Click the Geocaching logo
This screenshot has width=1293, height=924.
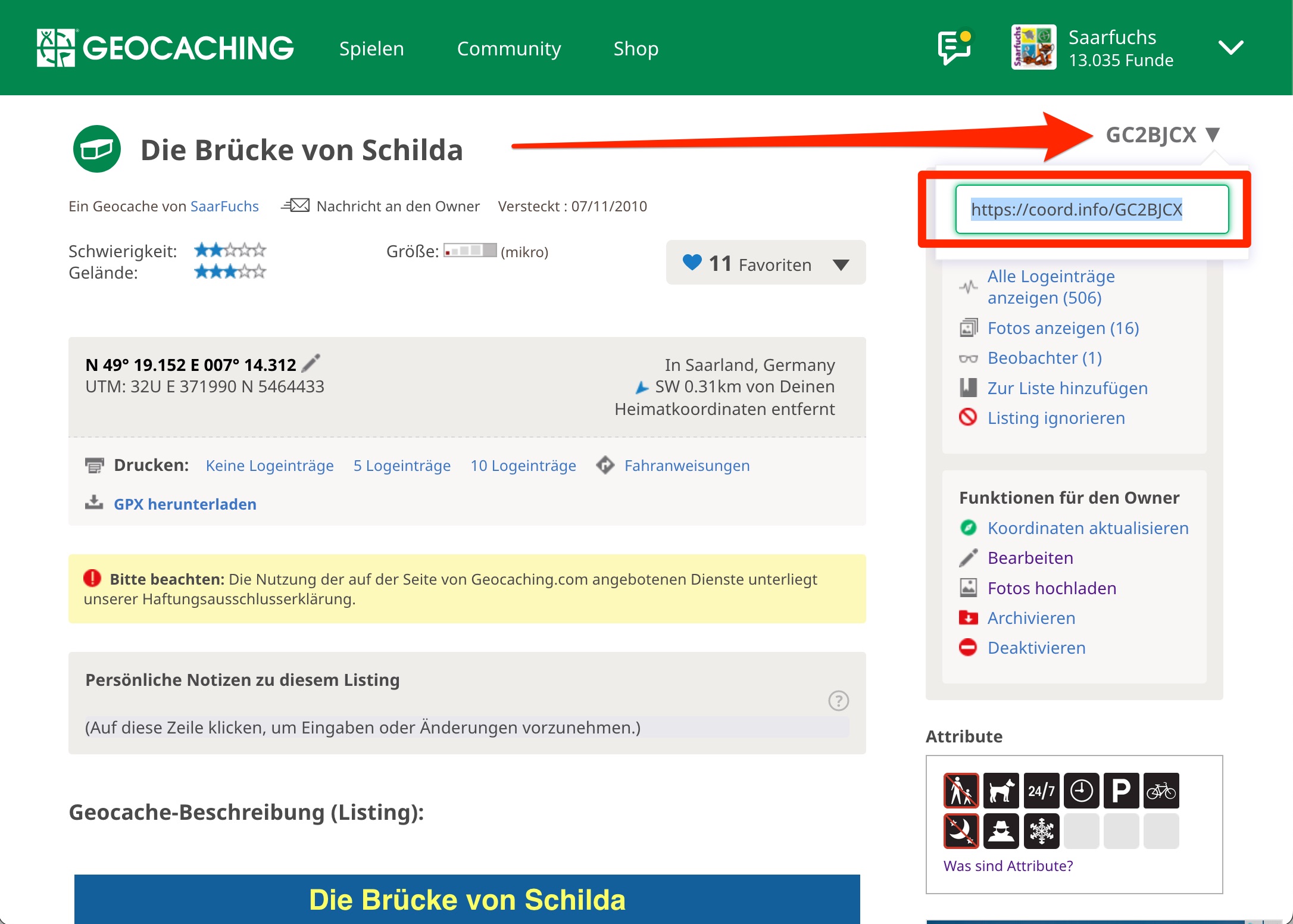165,48
